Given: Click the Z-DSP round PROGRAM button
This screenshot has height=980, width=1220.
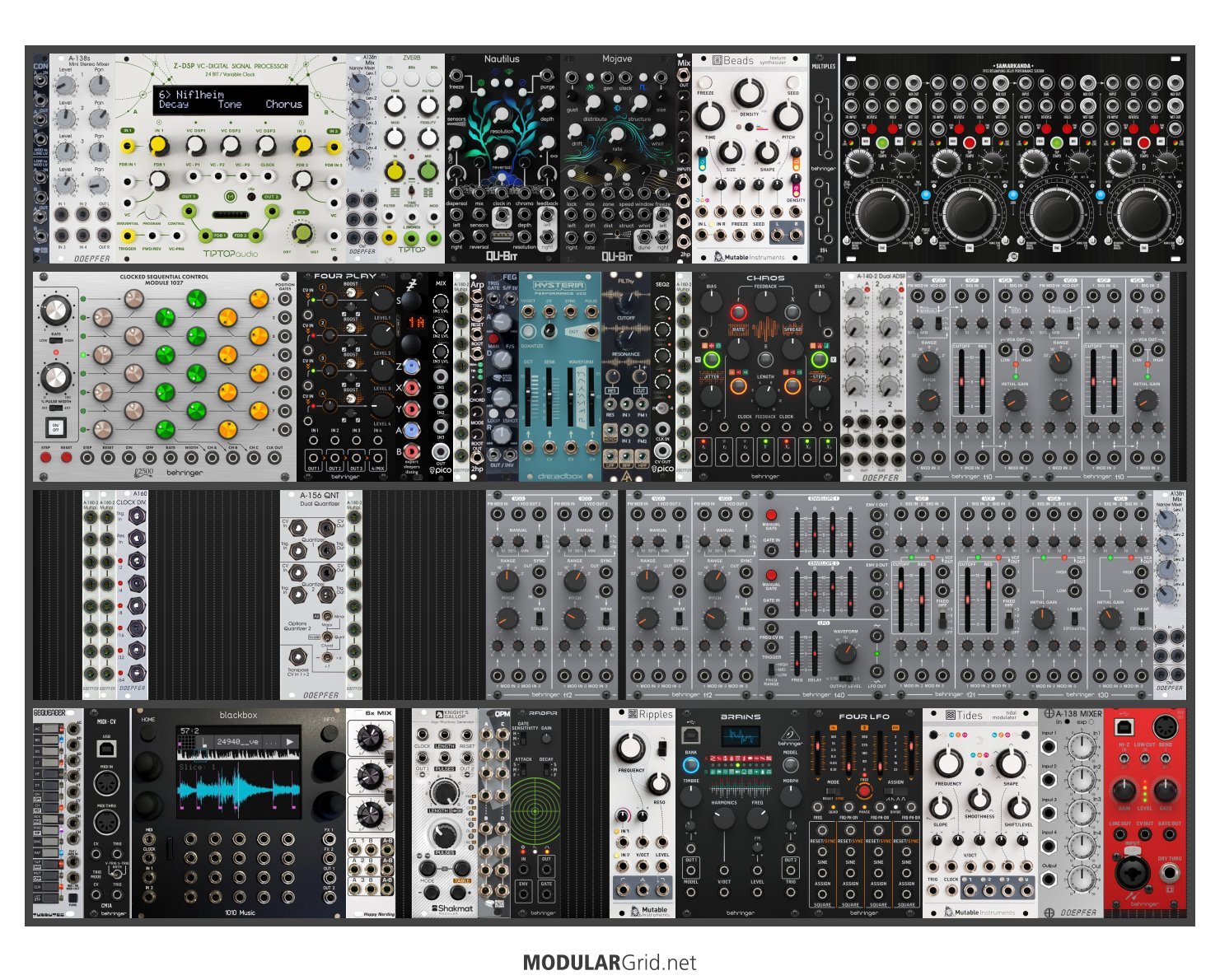Looking at the screenshot, I should [x=152, y=212].
